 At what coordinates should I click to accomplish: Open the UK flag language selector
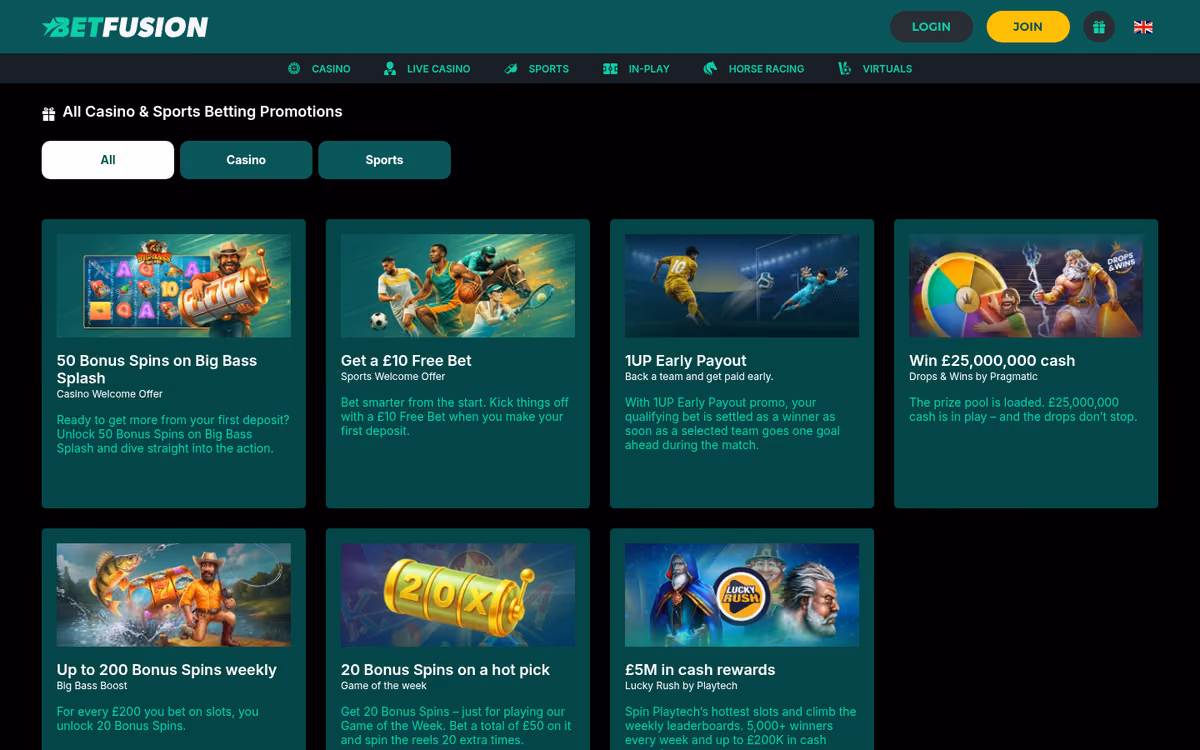pos(1143,27)
